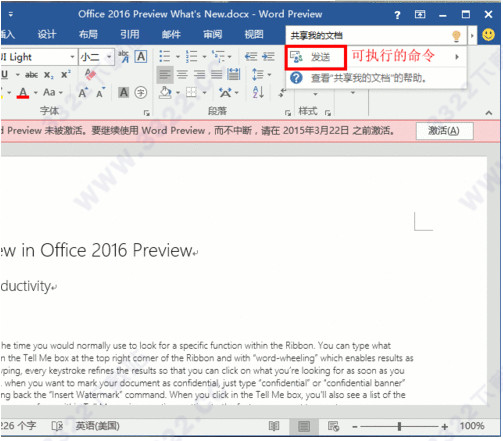Increase paragraph indent
This screenshot has width=503, height=441.
(268, 57)
